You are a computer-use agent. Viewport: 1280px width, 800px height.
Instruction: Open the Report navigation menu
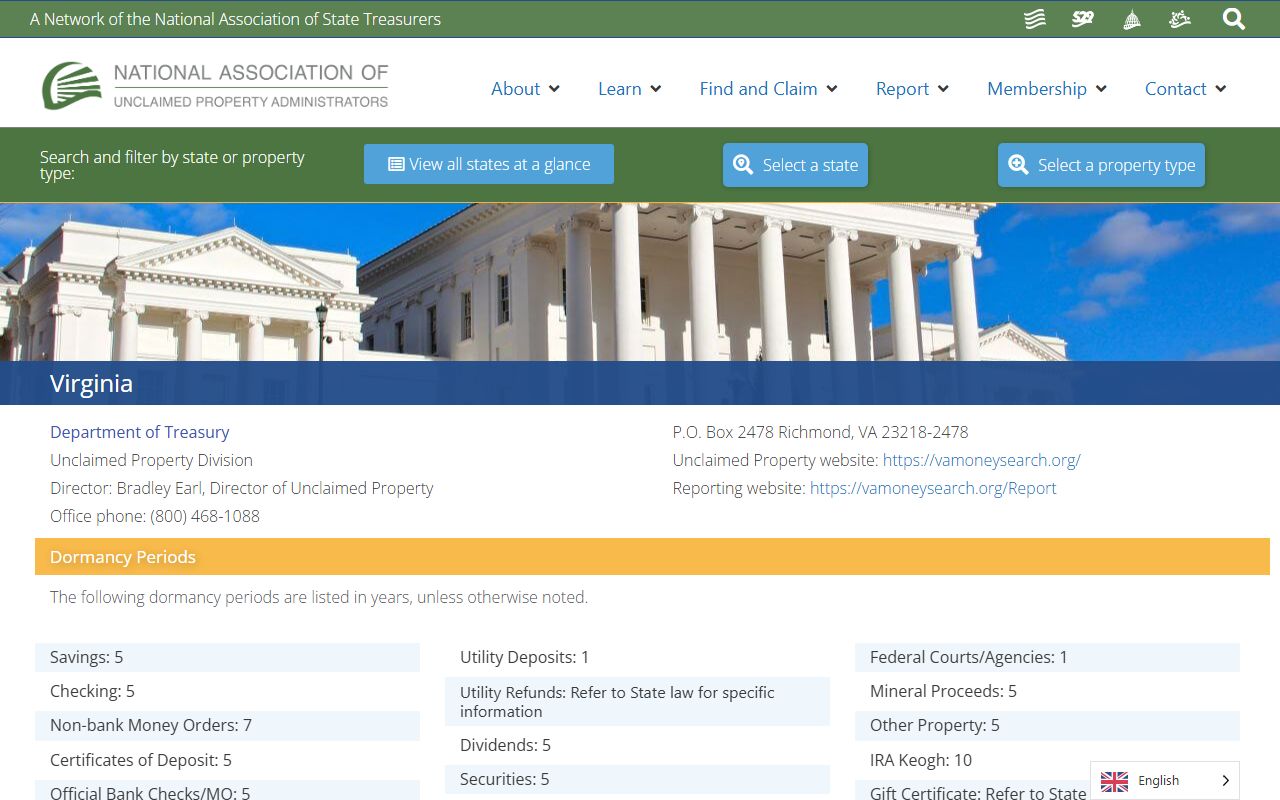coord(912,89)
